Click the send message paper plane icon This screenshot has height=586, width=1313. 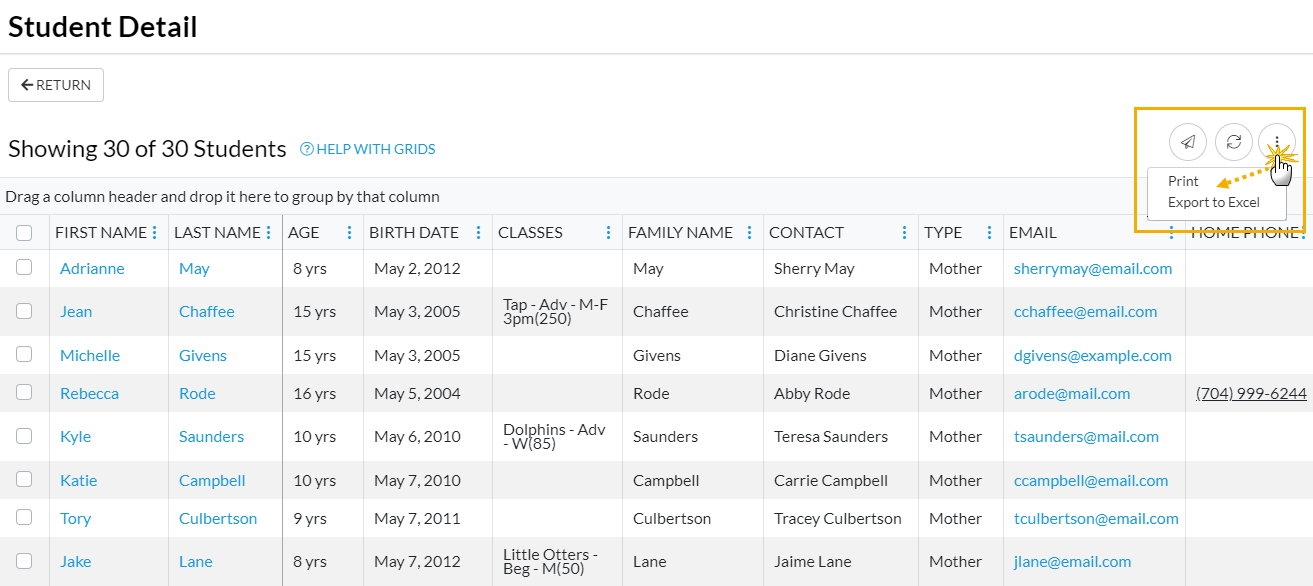[1187, 142]
